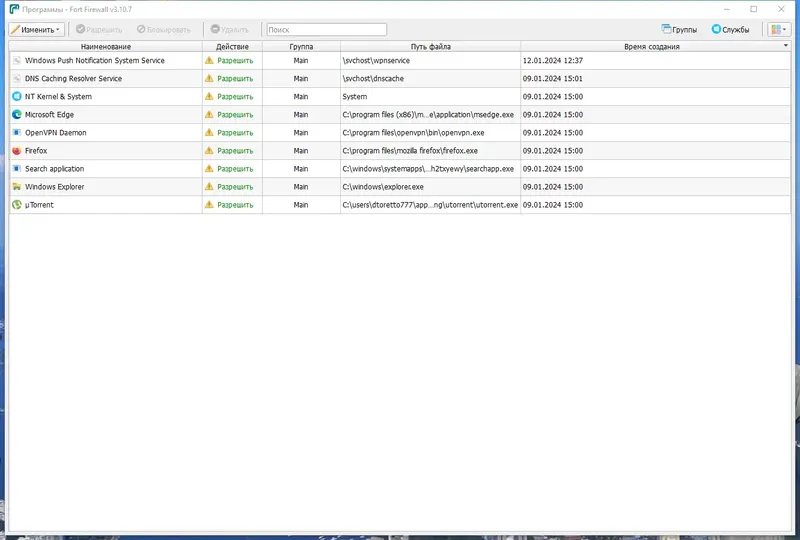The image size is (800, 540).
Task: Open the Группы groups window
Action: point(679,30)
